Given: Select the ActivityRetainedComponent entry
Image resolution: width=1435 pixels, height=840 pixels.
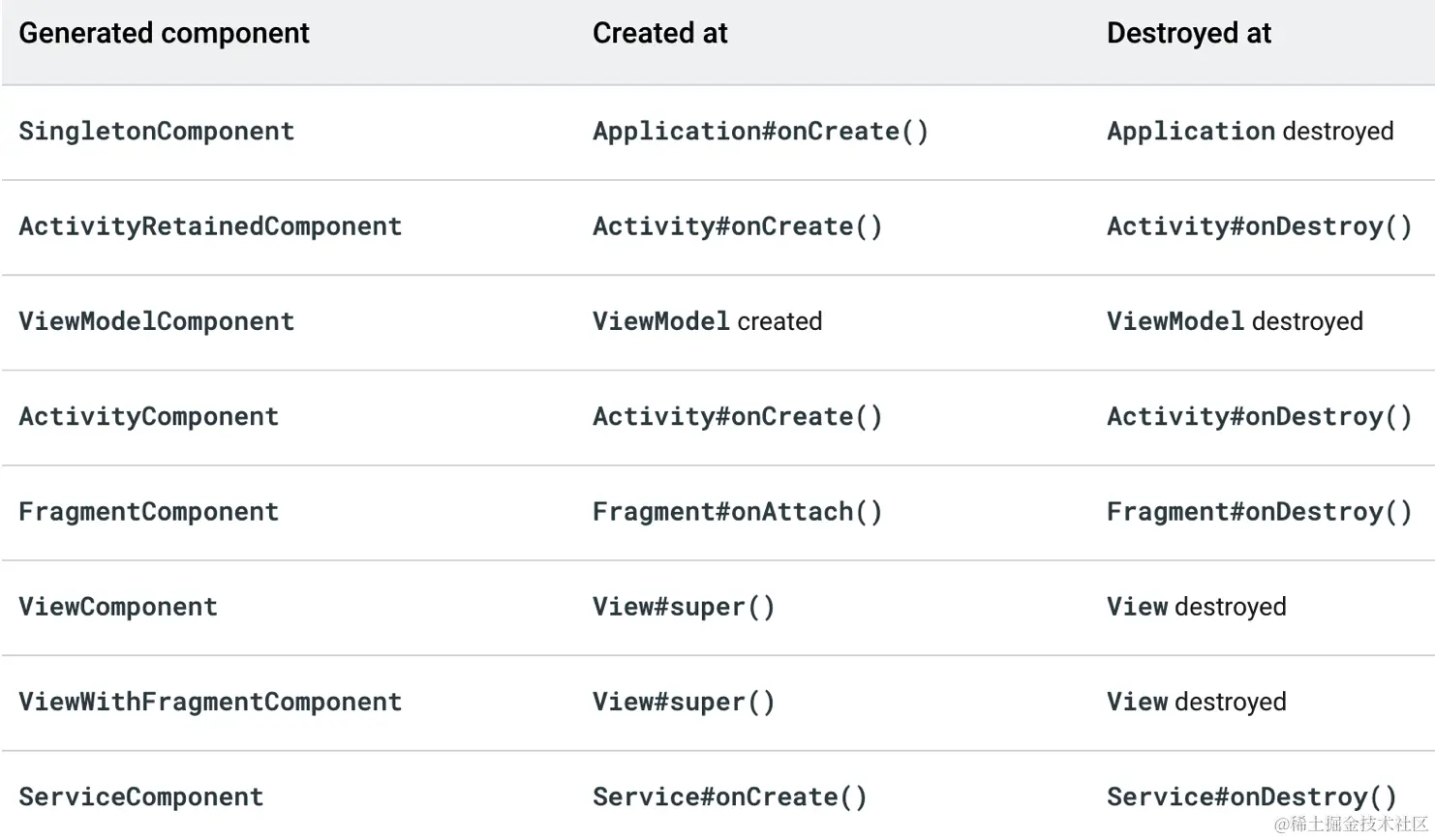Looking at the screenshot, I should (210, 226).
